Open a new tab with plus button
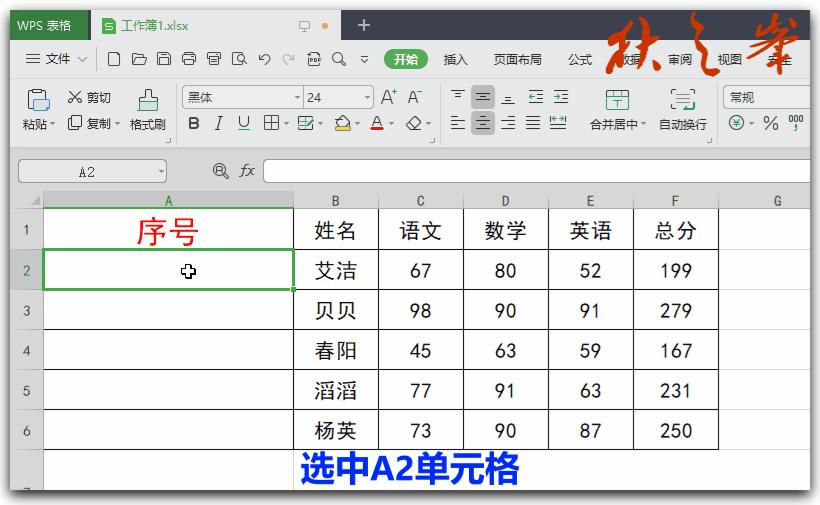This screenshot has height=505, width=820. click(x=364, y=25)
